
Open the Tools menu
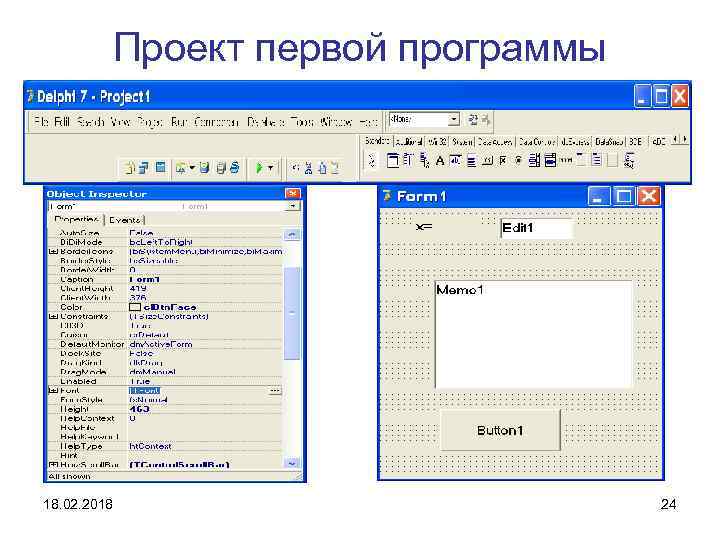302,122
